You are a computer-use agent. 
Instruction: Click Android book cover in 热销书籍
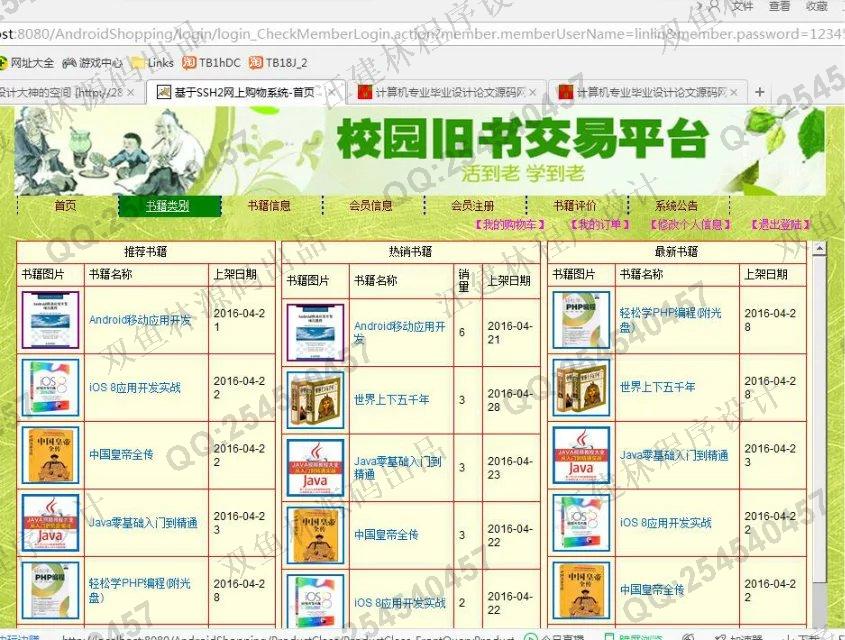[x=315, y=332]
